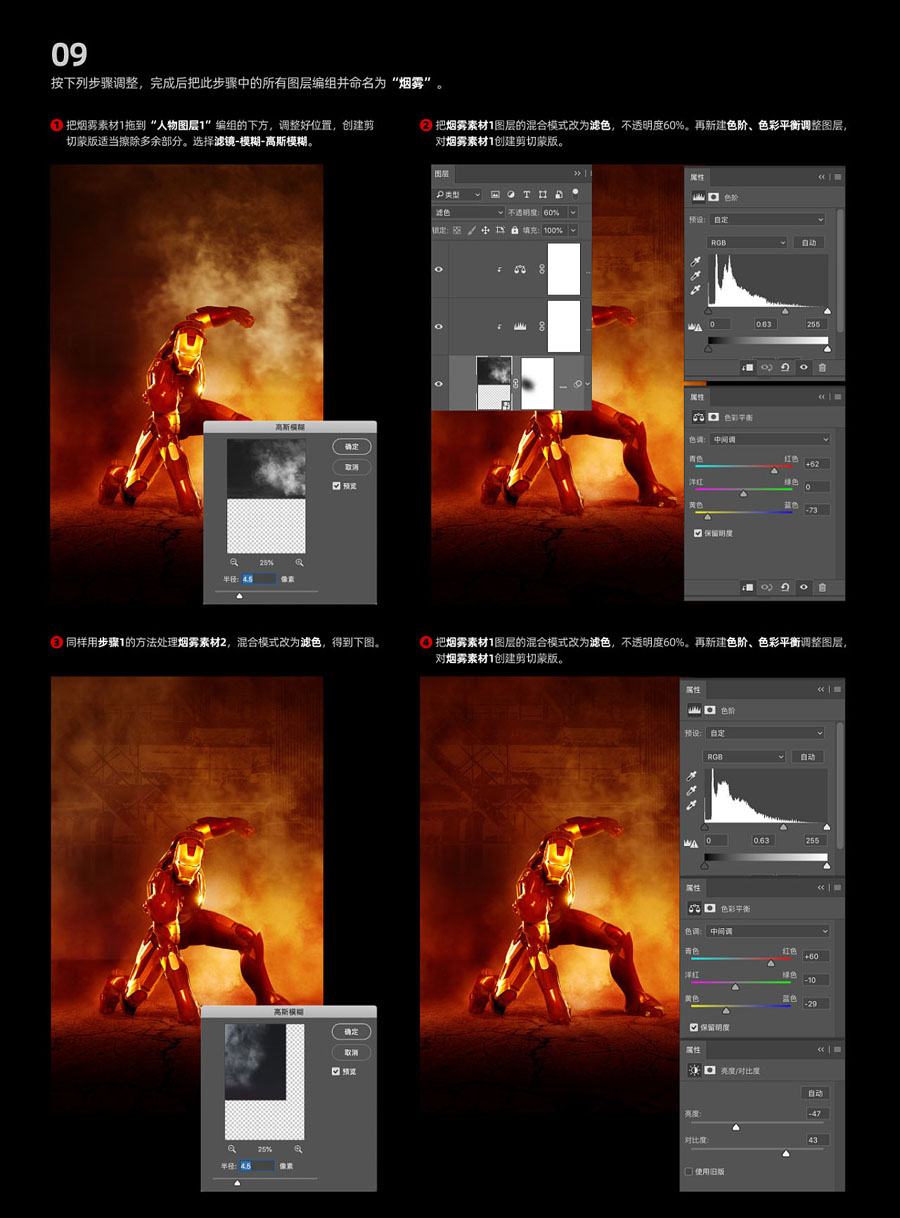Uncheck 保留明度 in the +62 color balance panel
900x1218 pixels.
[x=698, y=533]
